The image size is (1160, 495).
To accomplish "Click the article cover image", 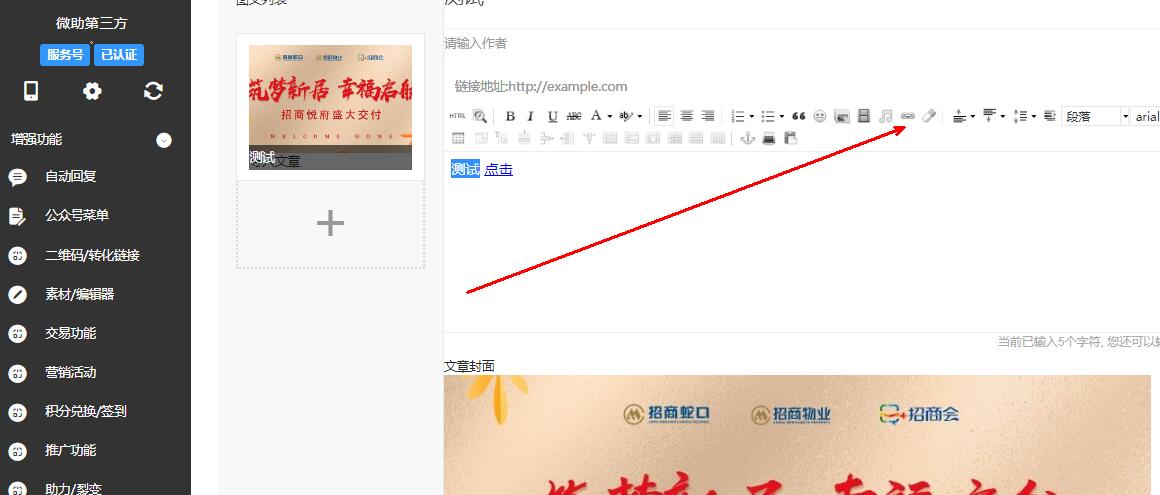I will pyautogui.click(x=798, y=435).
